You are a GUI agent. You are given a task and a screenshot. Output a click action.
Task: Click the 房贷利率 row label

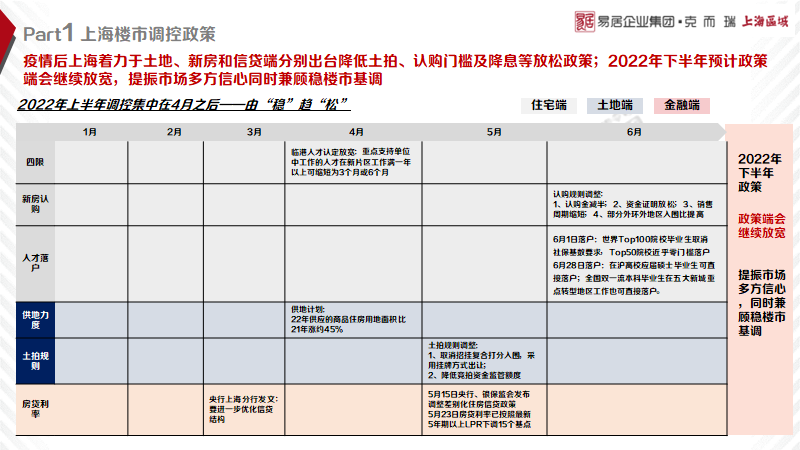pos(35,409)
